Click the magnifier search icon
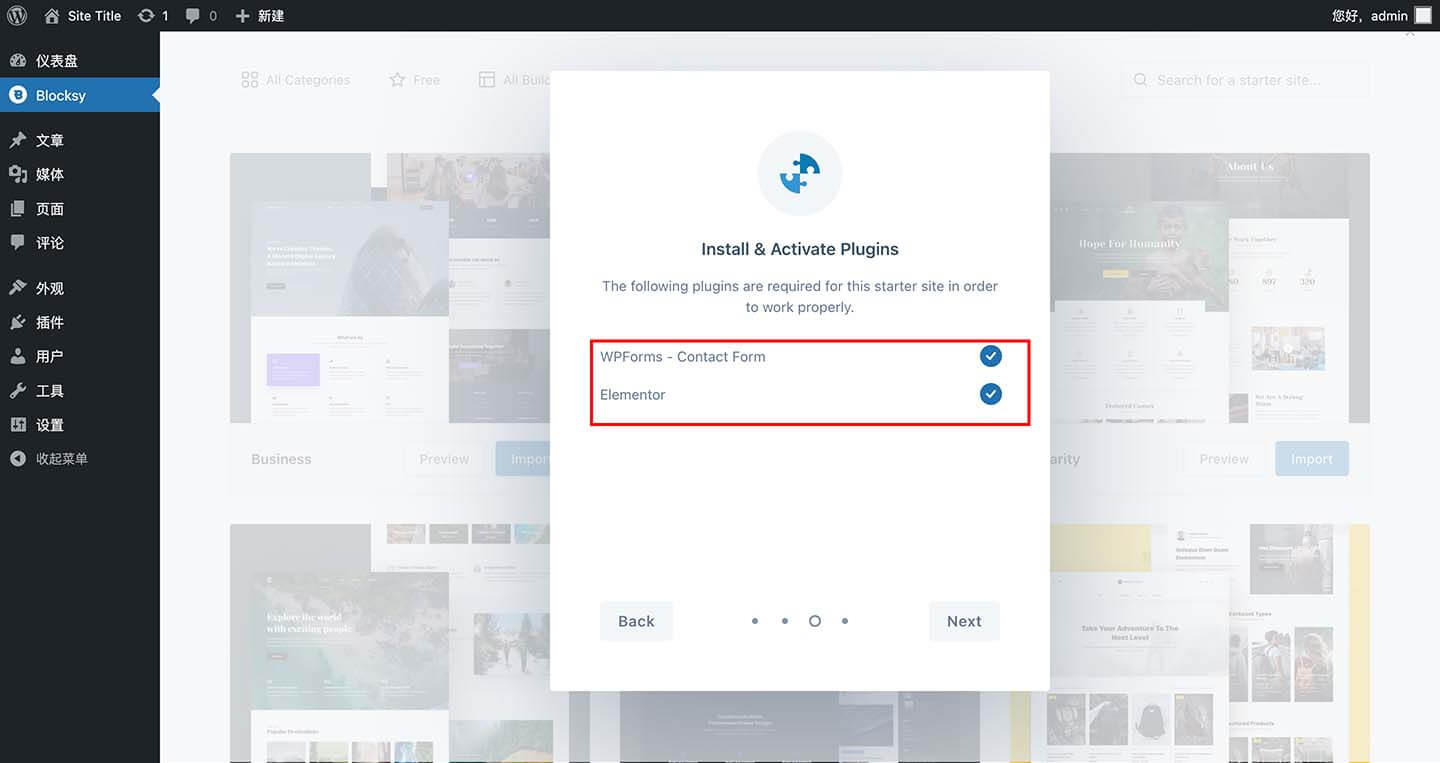The width and height of the screenshot is (1440, 763). 1140,80
